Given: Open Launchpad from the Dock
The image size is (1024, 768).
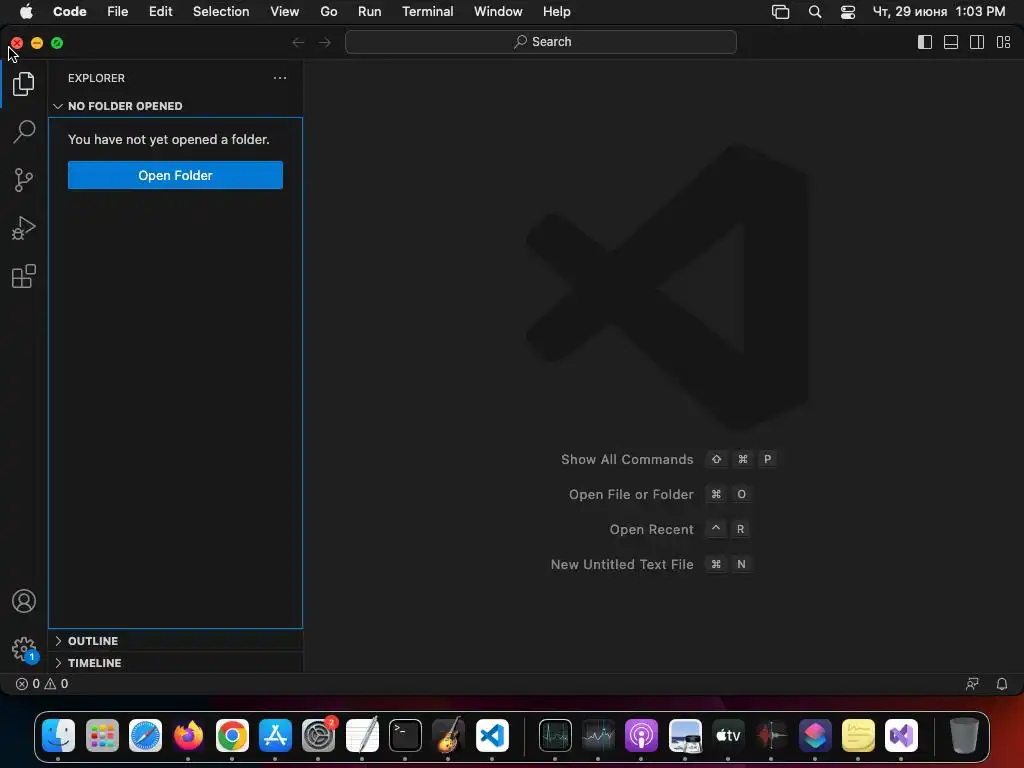Looking at the screenshot, I should click(x=102, y=735).
